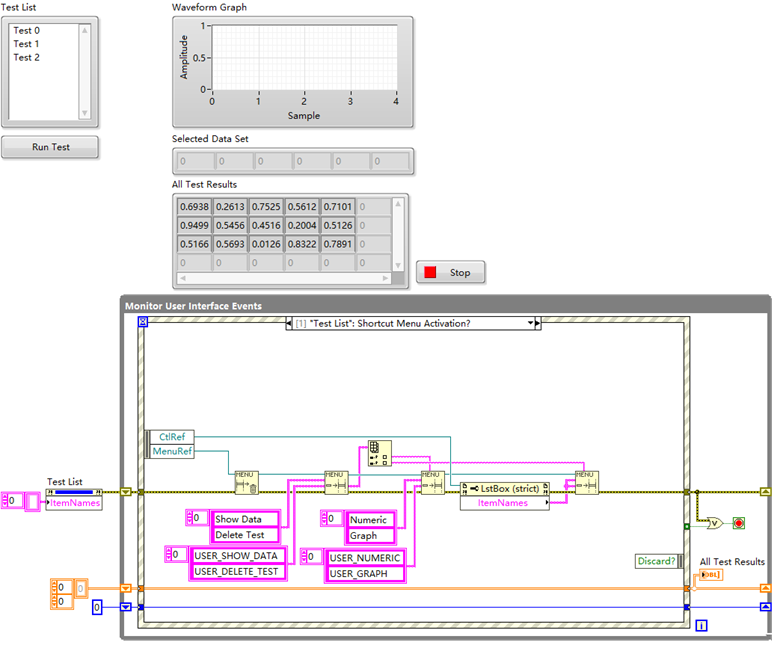Go to previous event case arrow

click(x=289, y=323)
